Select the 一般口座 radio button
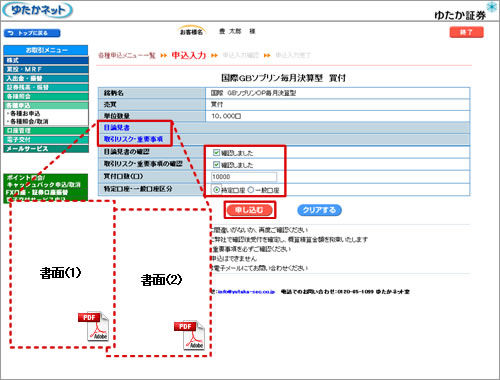The height and width of the screenshot is (380, 500). click(x=251, y=190)
